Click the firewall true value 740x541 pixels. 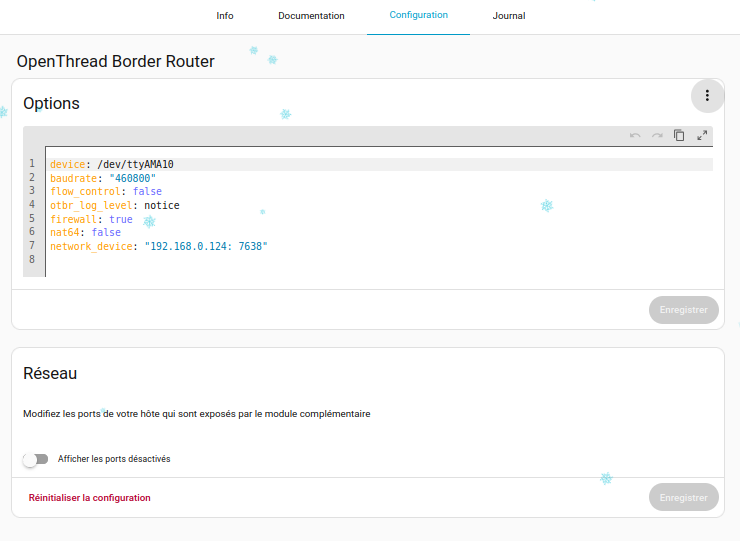click(x=121, y=219)
